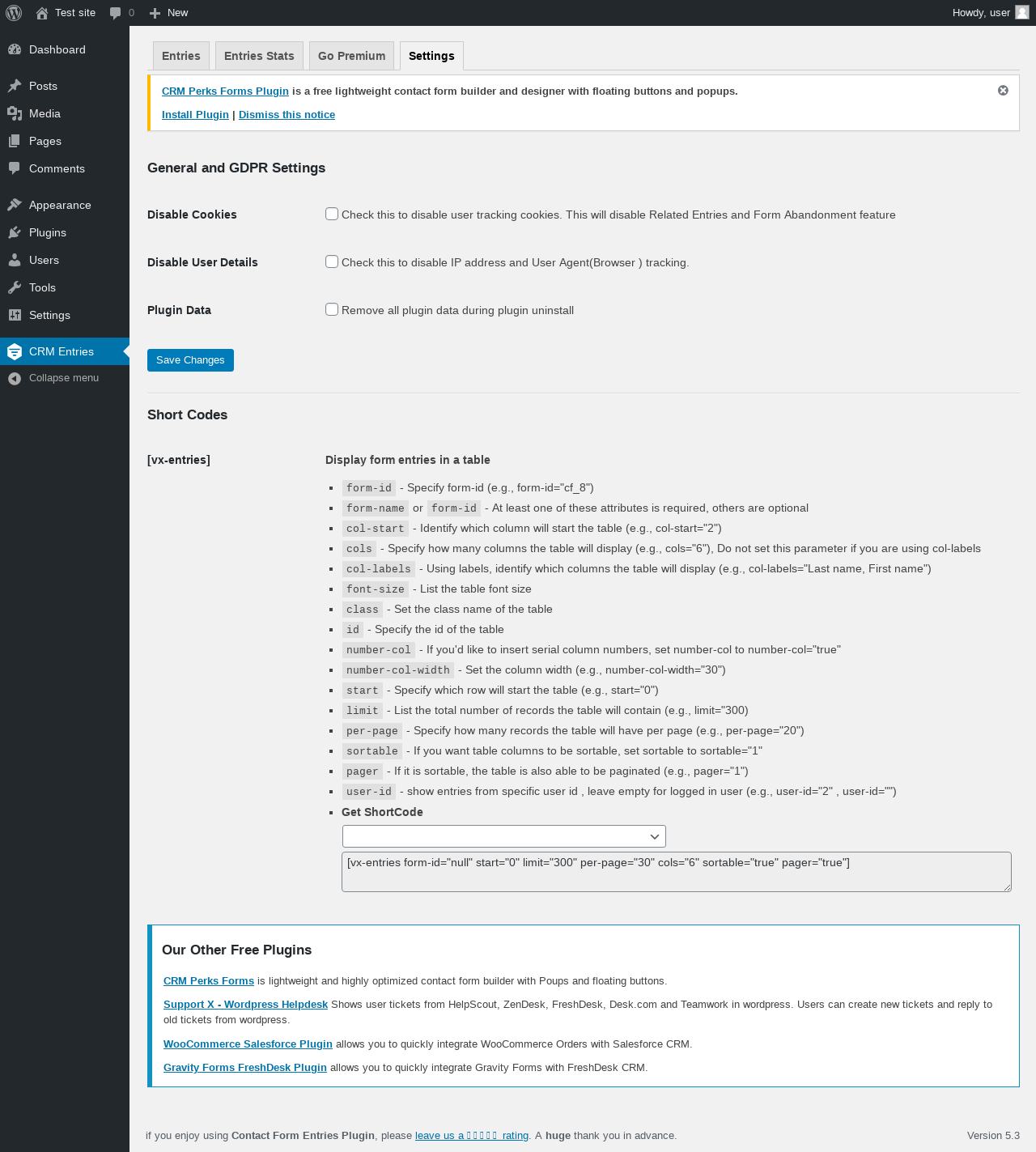Switch to the Entries tab
This screenshot has width=1036, height=1152.
click(x=181, y=56)
